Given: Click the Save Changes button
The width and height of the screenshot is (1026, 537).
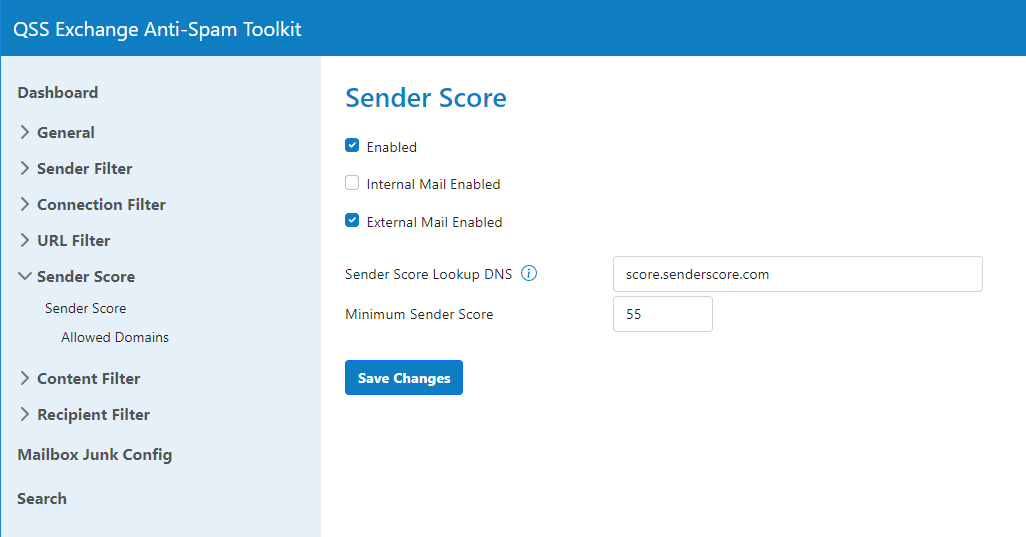Looking at the screenshot, I should [x=404, y=377].
